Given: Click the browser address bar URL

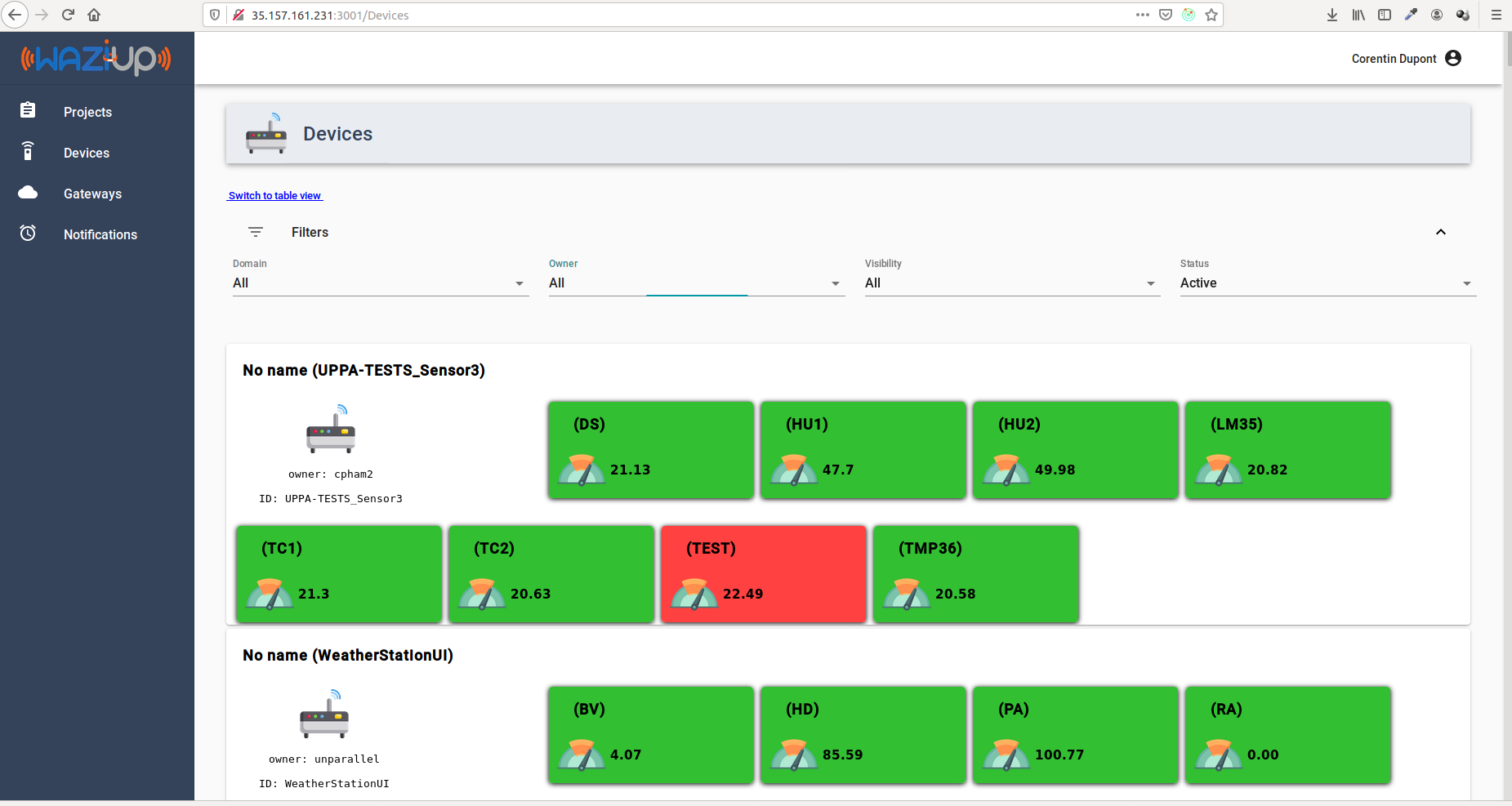Looking at the screenshot, I should click(330, 16).
